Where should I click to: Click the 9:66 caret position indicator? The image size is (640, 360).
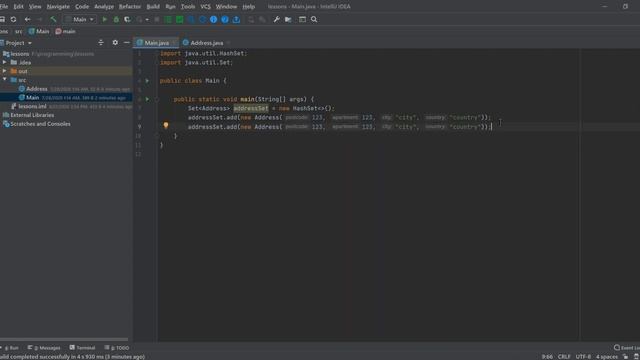click(x=547, y=357)
